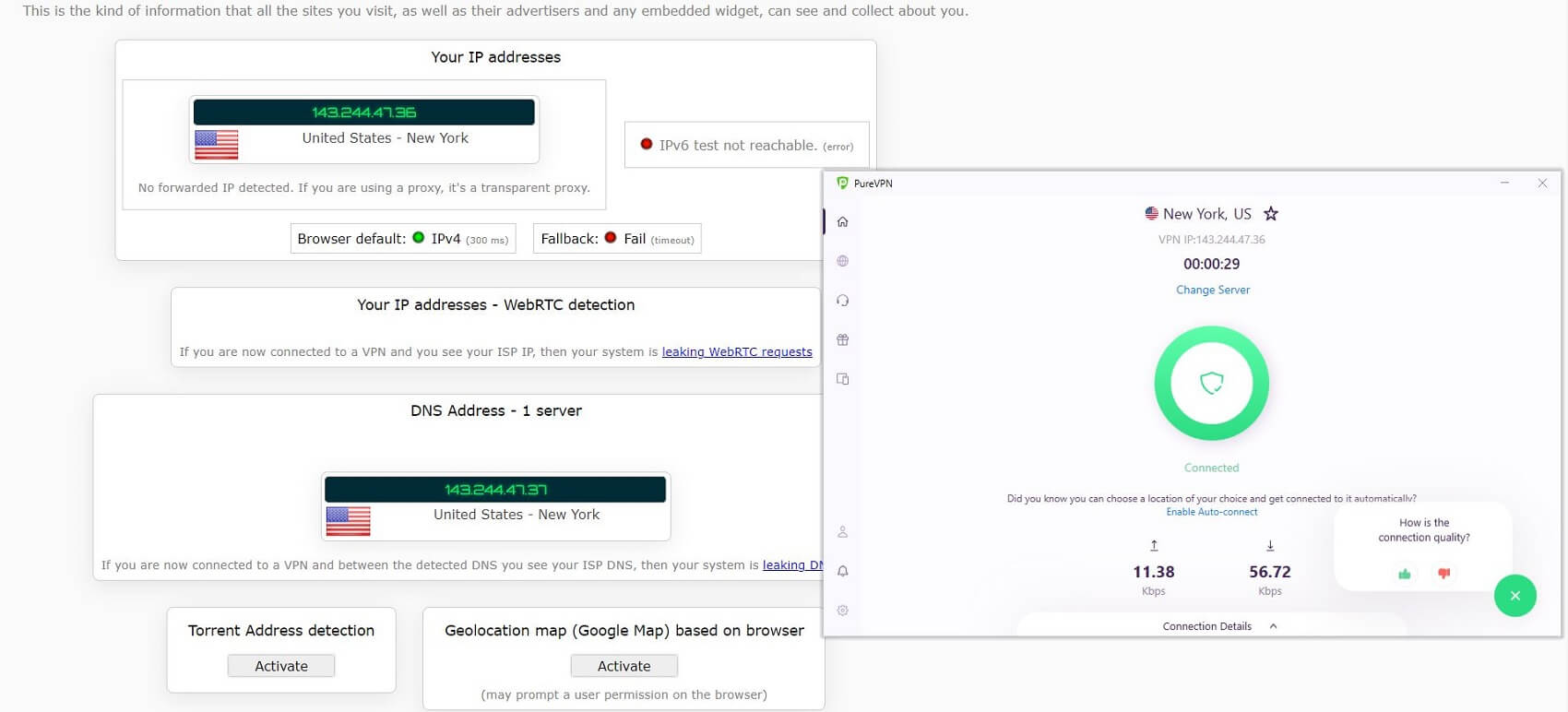This screenshot has height=712, width=1568.
Task: Dismiss the feedback popup with green X button
Action: [1515, 596]
